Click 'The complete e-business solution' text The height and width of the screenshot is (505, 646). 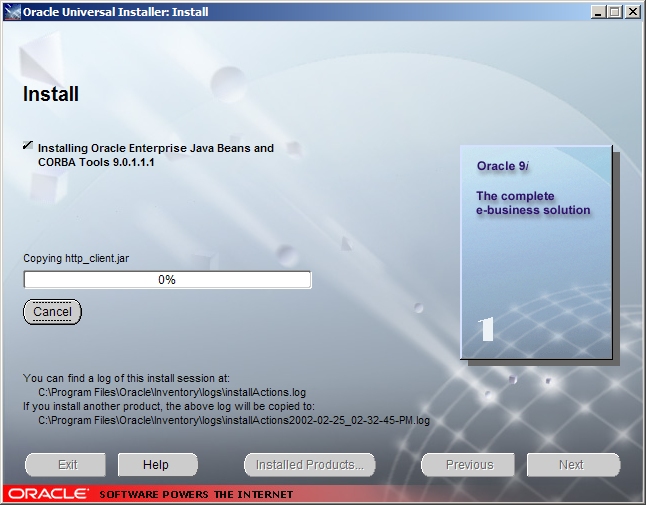533,203
